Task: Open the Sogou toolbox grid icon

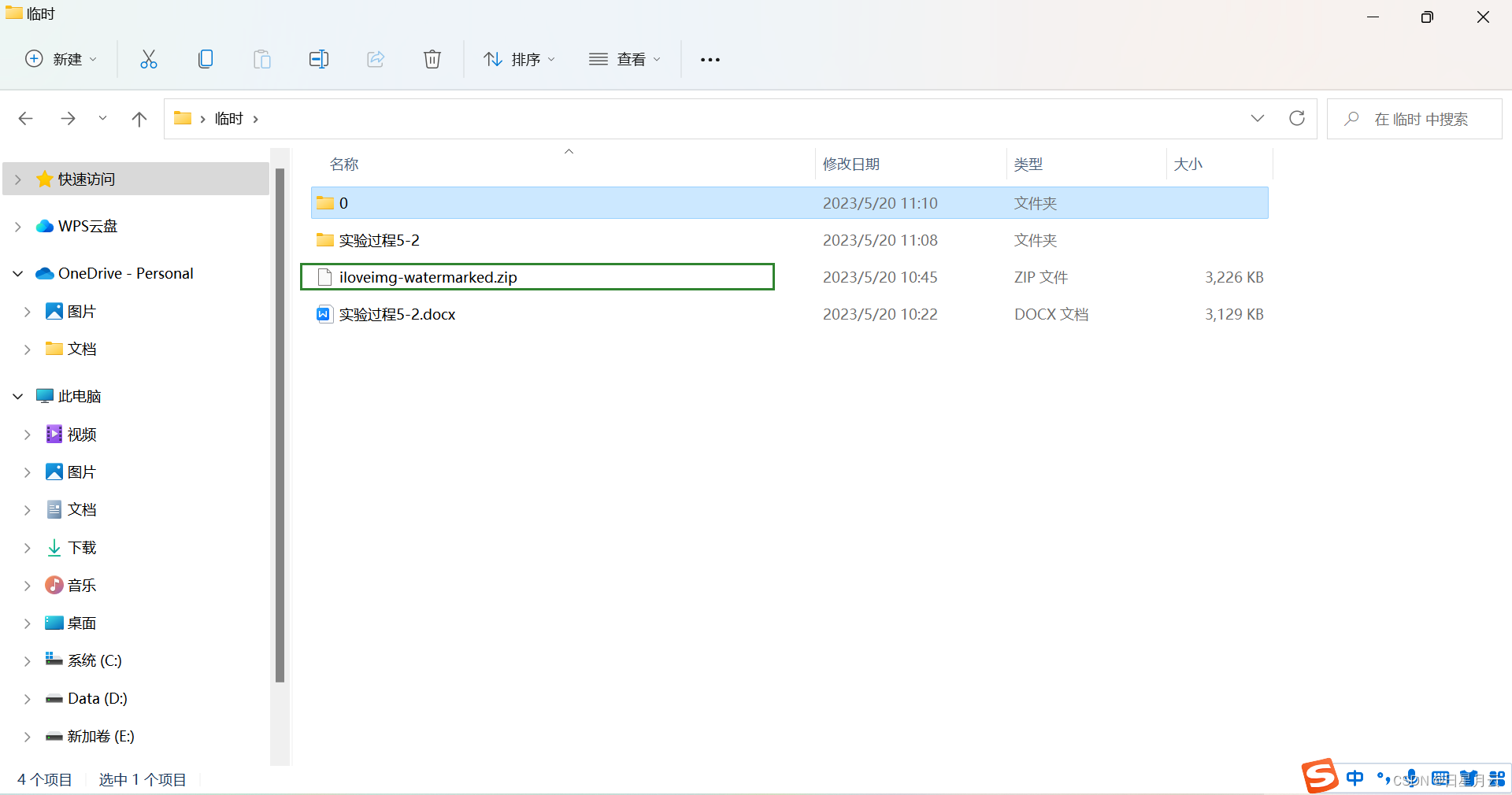Action: point(1497,778)
